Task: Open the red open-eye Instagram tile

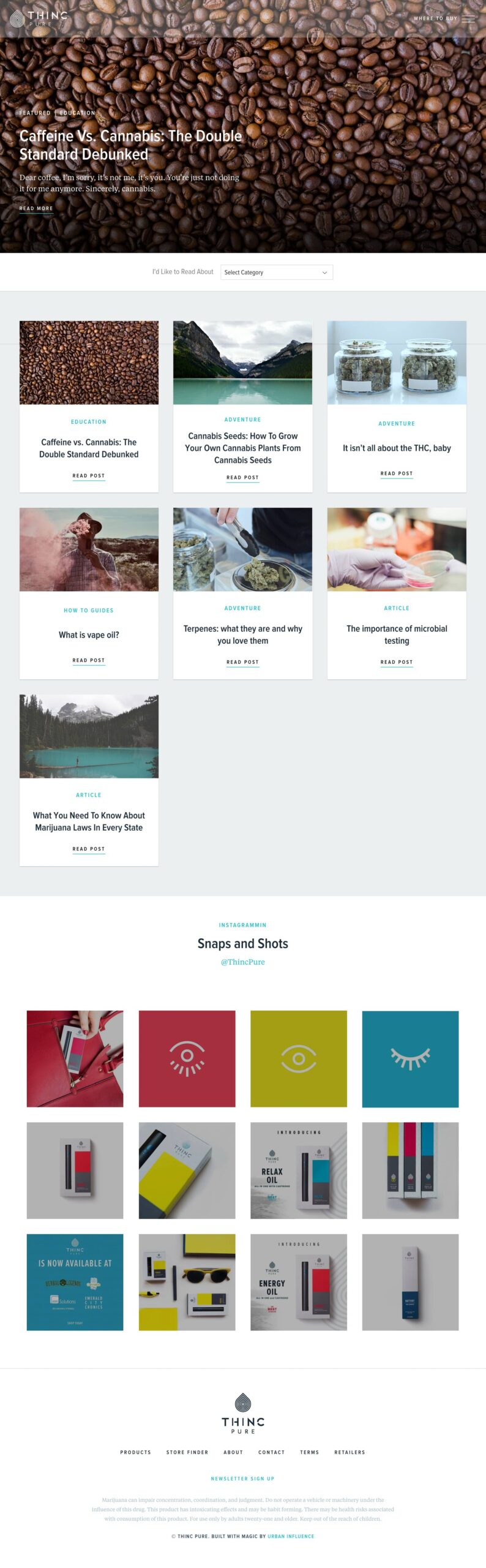Action: (187, 1058)
